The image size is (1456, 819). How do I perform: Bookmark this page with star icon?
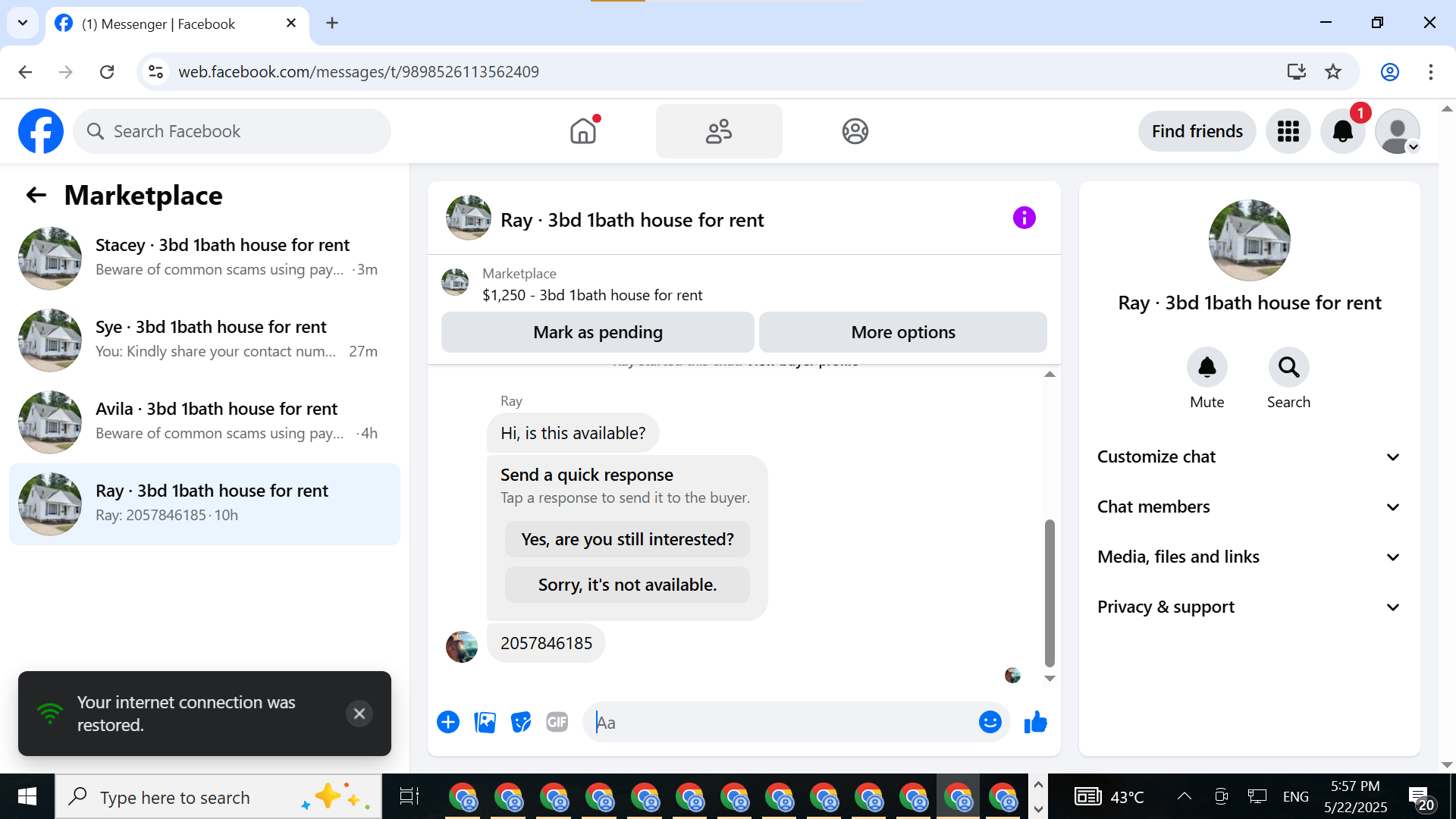(x=1333, y=72)
